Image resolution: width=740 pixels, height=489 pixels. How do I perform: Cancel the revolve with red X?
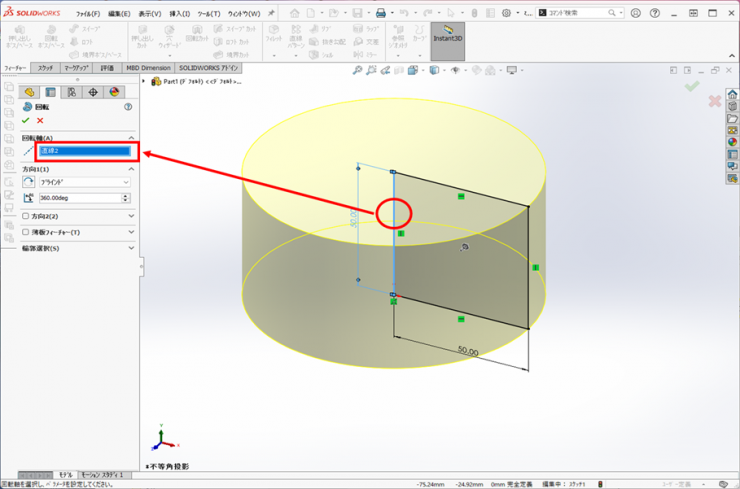(x=40, y=120)
